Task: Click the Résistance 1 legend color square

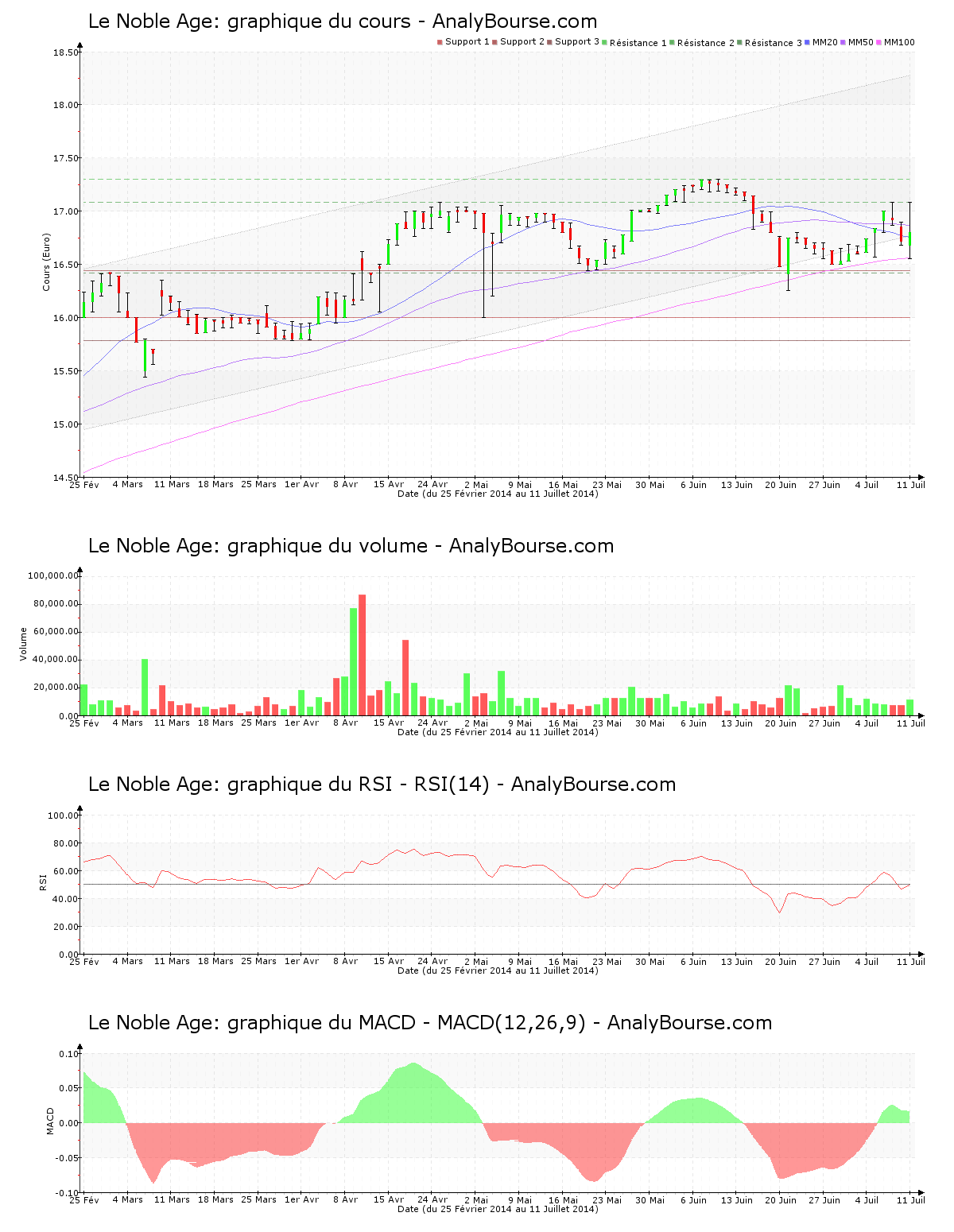Action: click(x=605, y=42)
